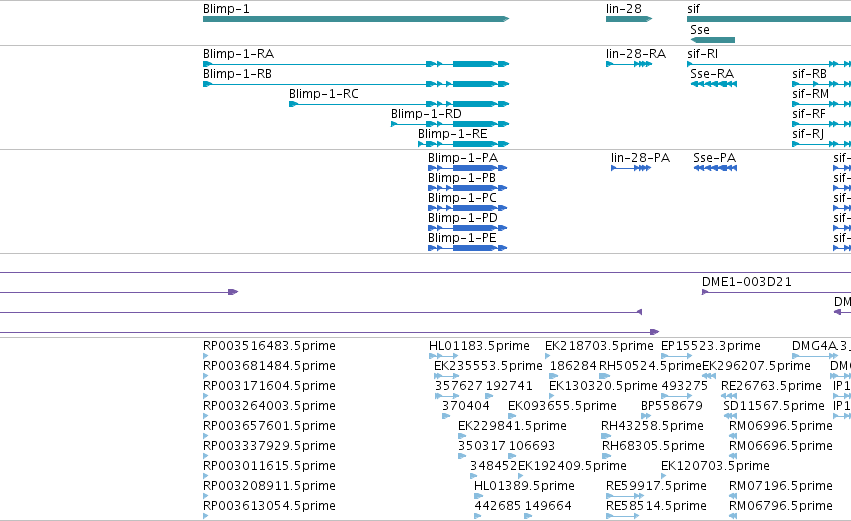Select the long teal Blimp-1 gene bar
The image size is (851, 521).
click(x=356, y=19)
